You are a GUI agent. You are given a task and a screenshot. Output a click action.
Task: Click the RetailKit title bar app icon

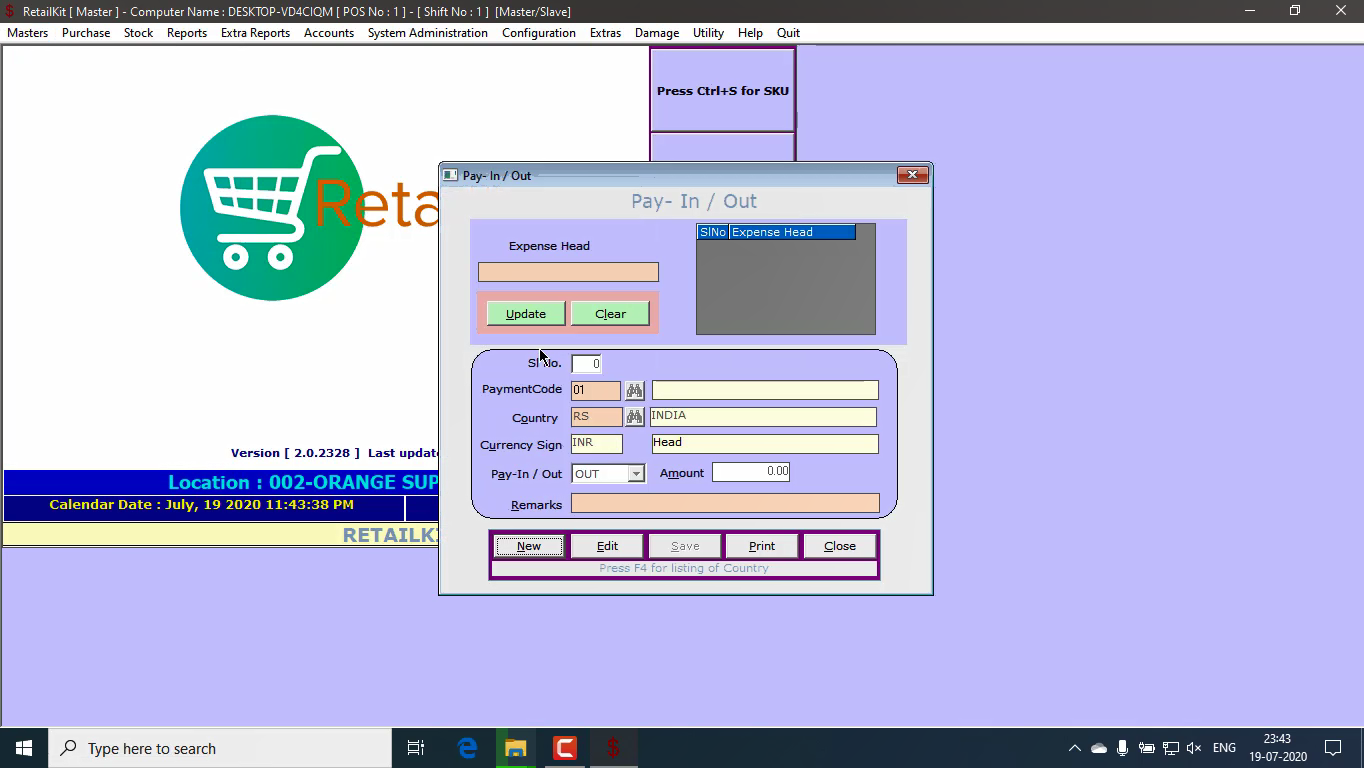10,11
